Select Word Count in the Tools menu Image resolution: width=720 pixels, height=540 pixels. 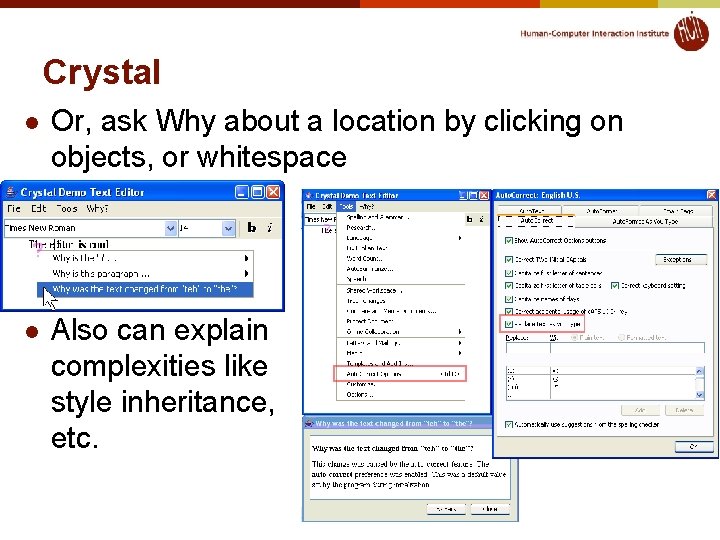pos(401,259)
